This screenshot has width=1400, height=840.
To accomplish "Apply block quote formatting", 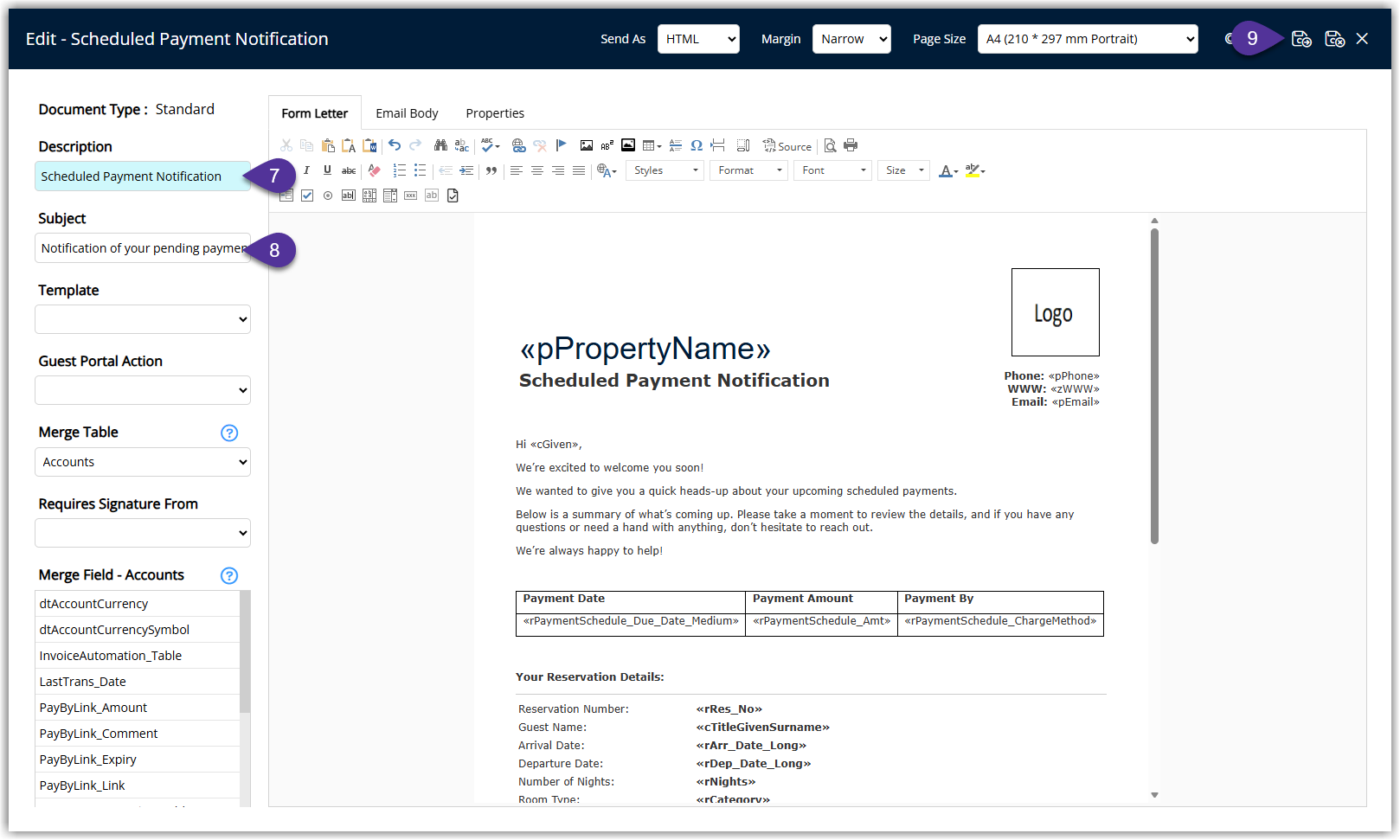I will 491,170.
